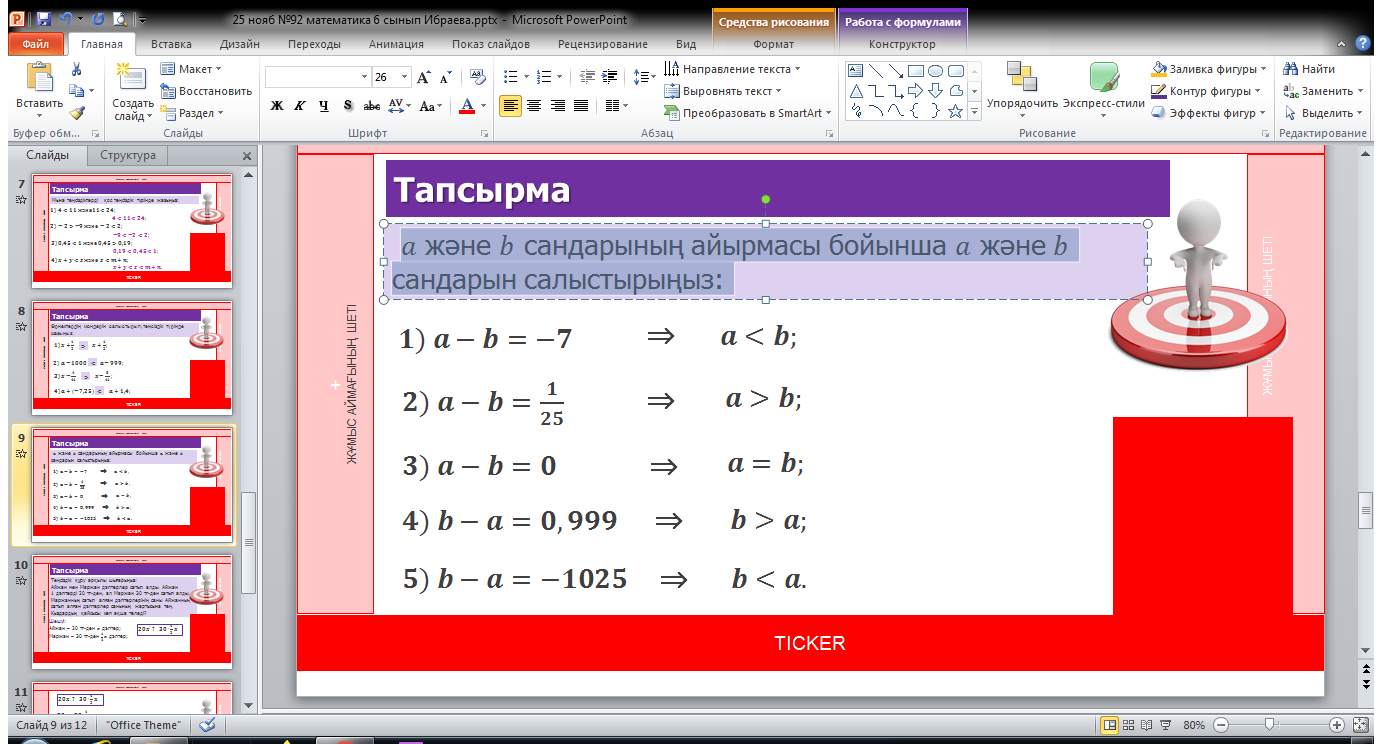The width and height of the screenshot is (1382, 744).
Task: Click Преобразовать в SmartArt button
Action: 749,113
